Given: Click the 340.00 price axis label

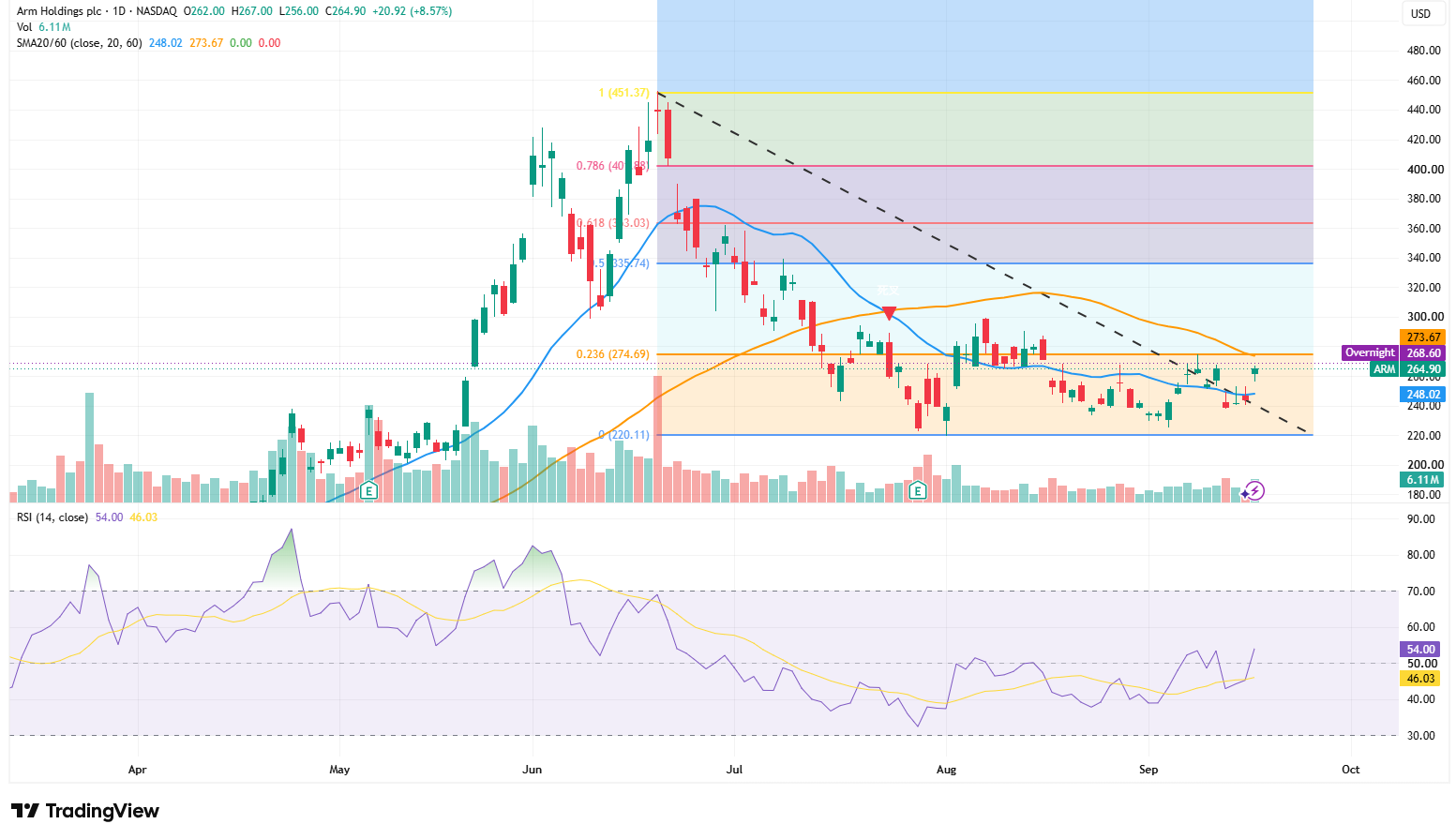Looking at the screenshot, I should click(x=1424, y=258).
